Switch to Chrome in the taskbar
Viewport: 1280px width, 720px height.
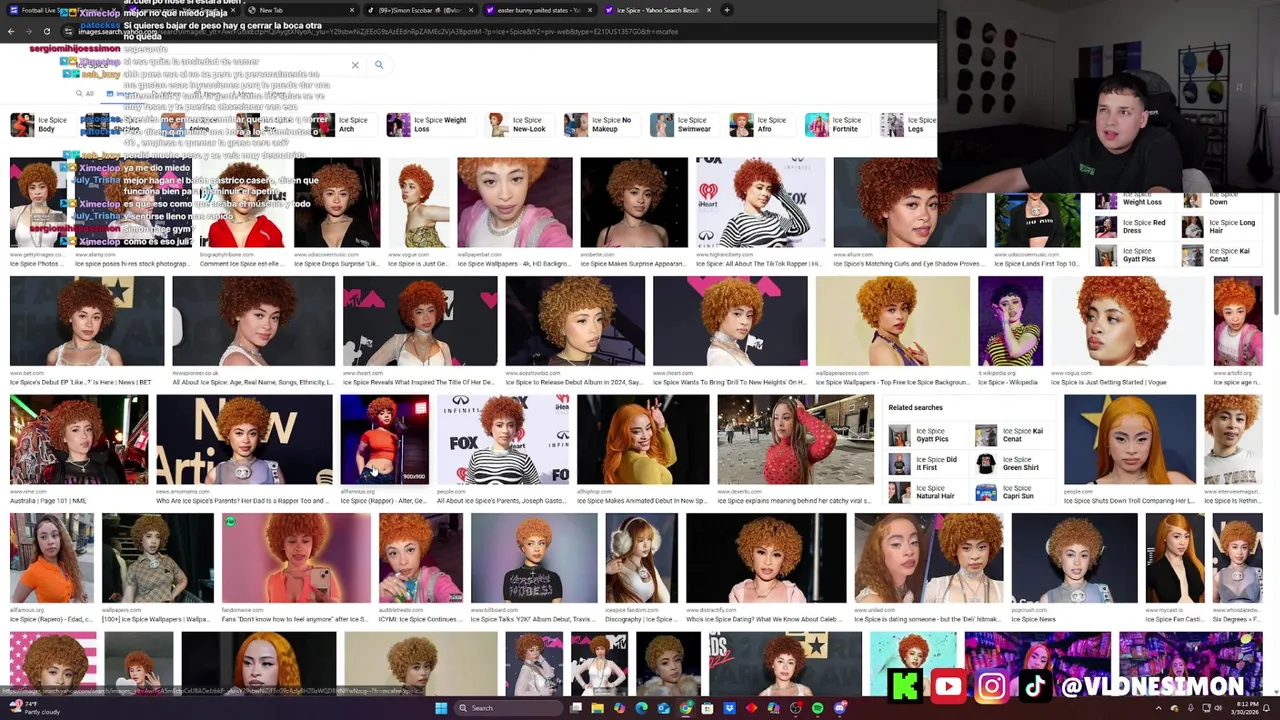point(685,708)
